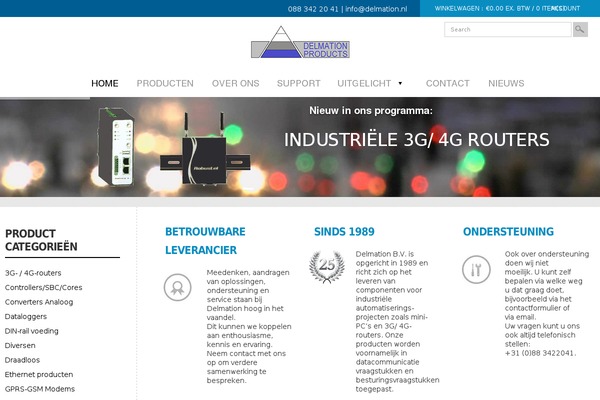Click the Product Categorieën heading
Screen dimensions: 600x400
(x=41, y=240)
